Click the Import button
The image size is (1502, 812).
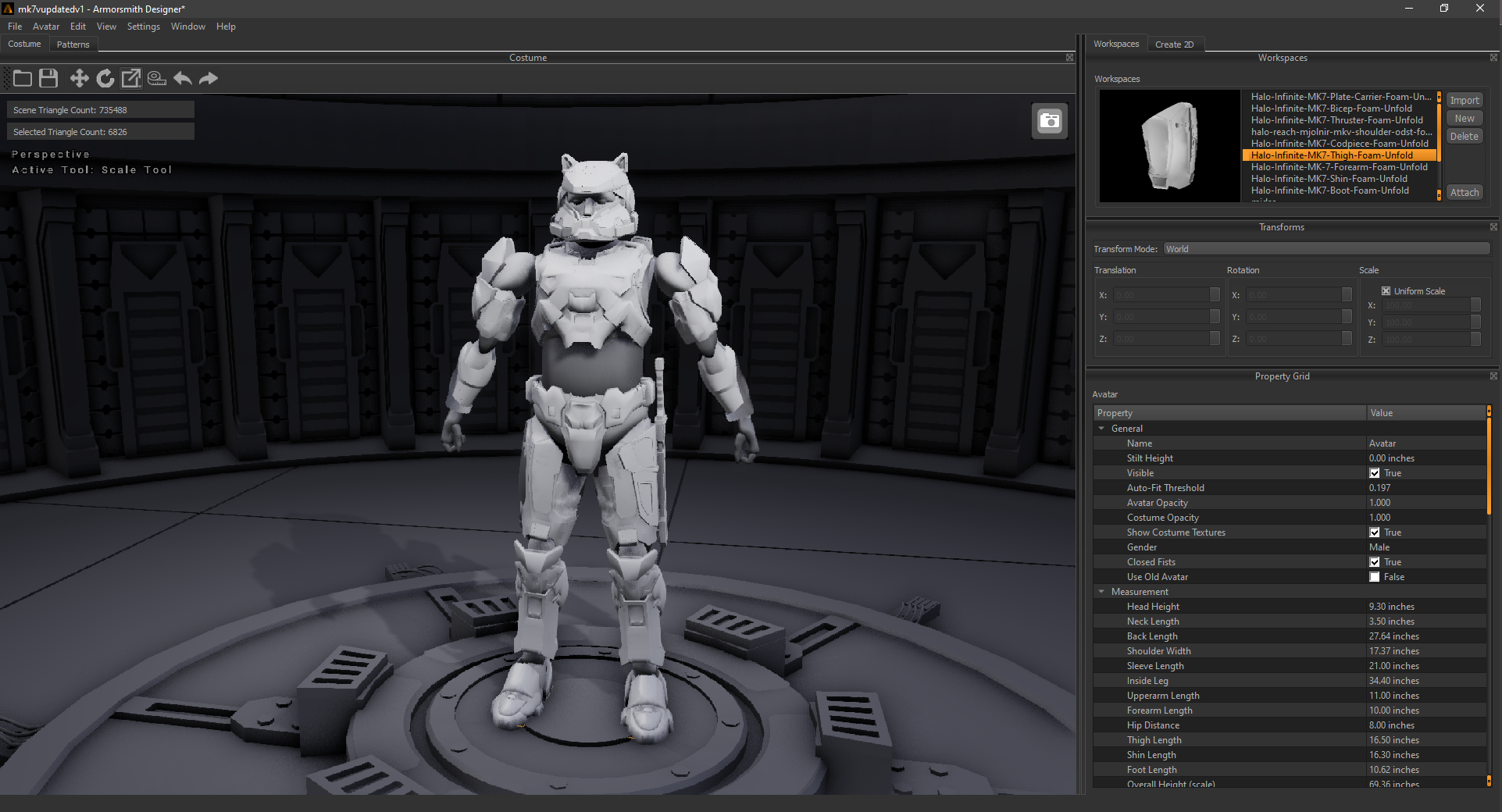[1465, 101]
